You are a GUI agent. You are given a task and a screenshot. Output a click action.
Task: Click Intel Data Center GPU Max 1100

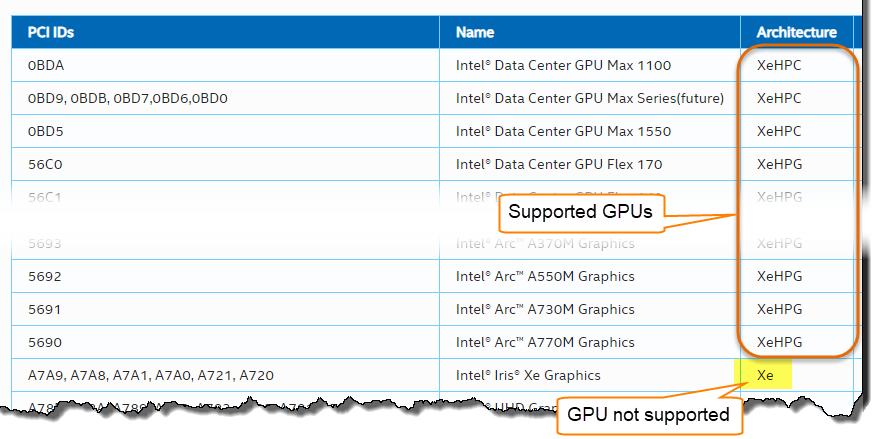[563, 65]
